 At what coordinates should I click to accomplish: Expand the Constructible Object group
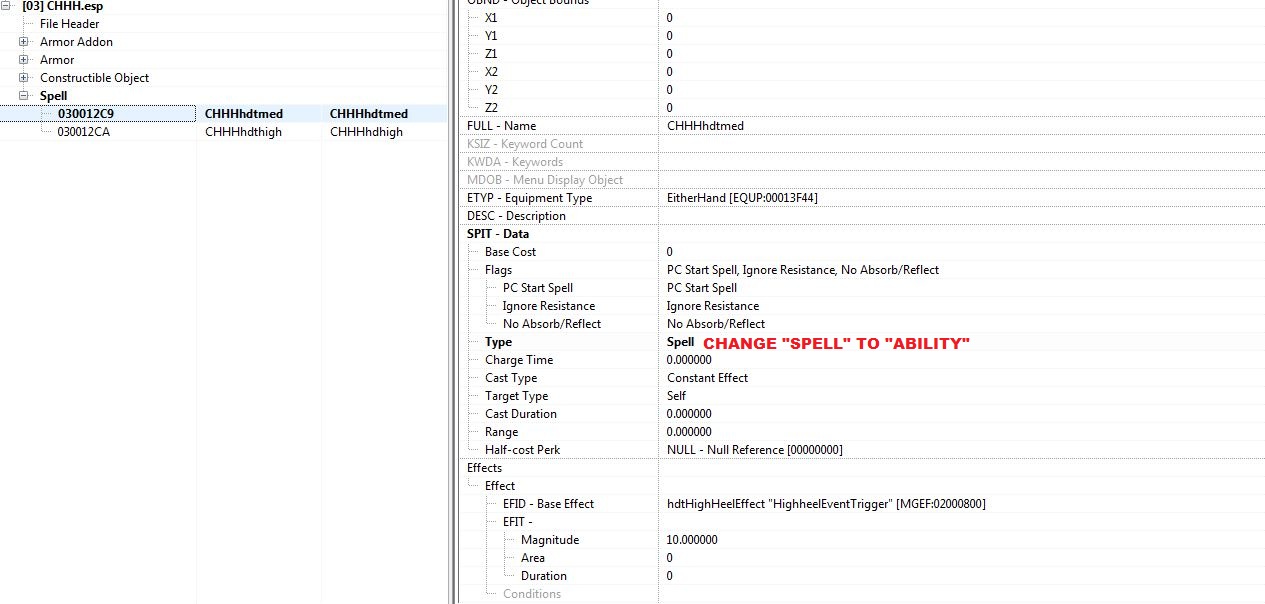point(24,78)
